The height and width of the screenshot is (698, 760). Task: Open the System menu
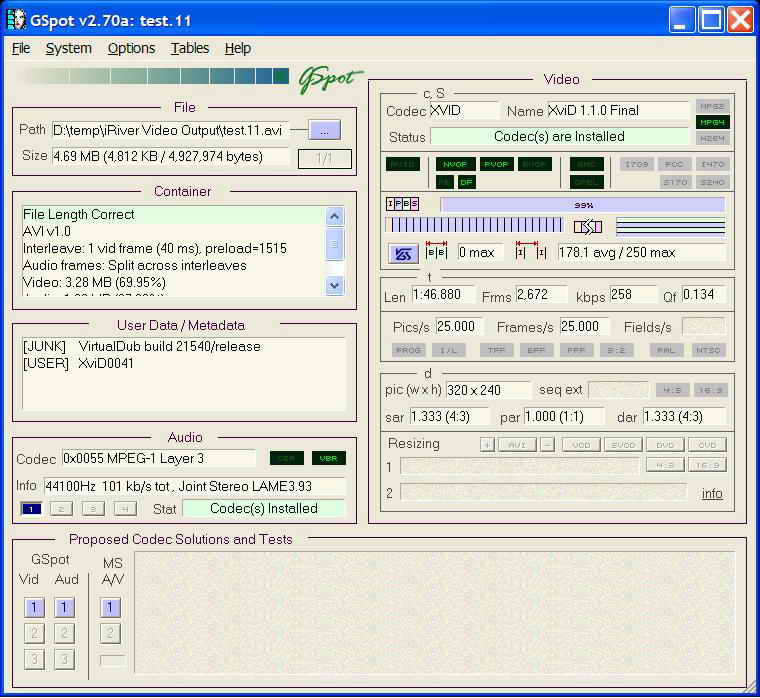[x=68, y=48]
